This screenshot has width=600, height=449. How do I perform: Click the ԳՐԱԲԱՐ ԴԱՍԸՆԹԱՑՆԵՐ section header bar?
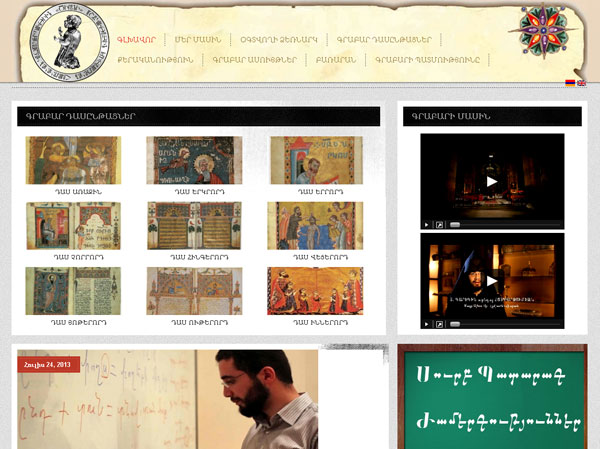(x=199, y=116)
